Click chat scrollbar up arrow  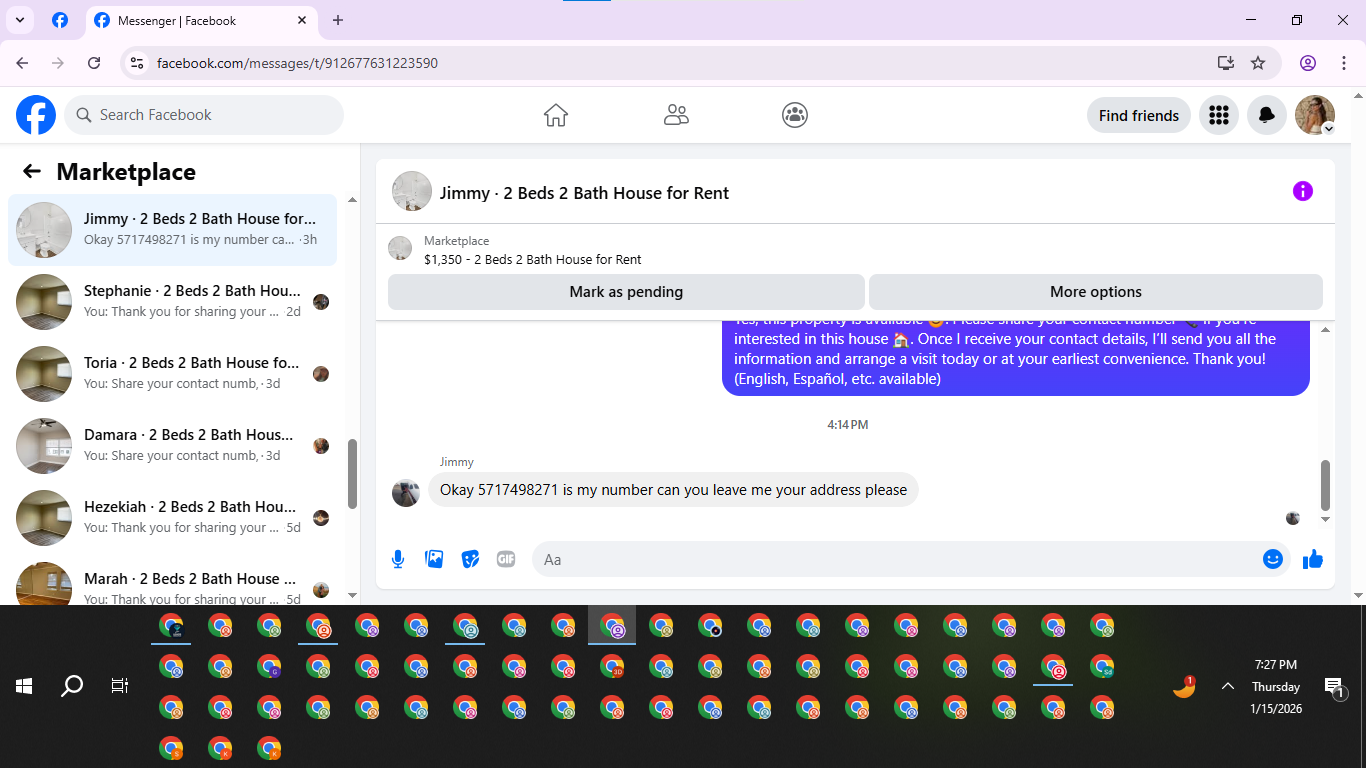tap(1326, 329)
